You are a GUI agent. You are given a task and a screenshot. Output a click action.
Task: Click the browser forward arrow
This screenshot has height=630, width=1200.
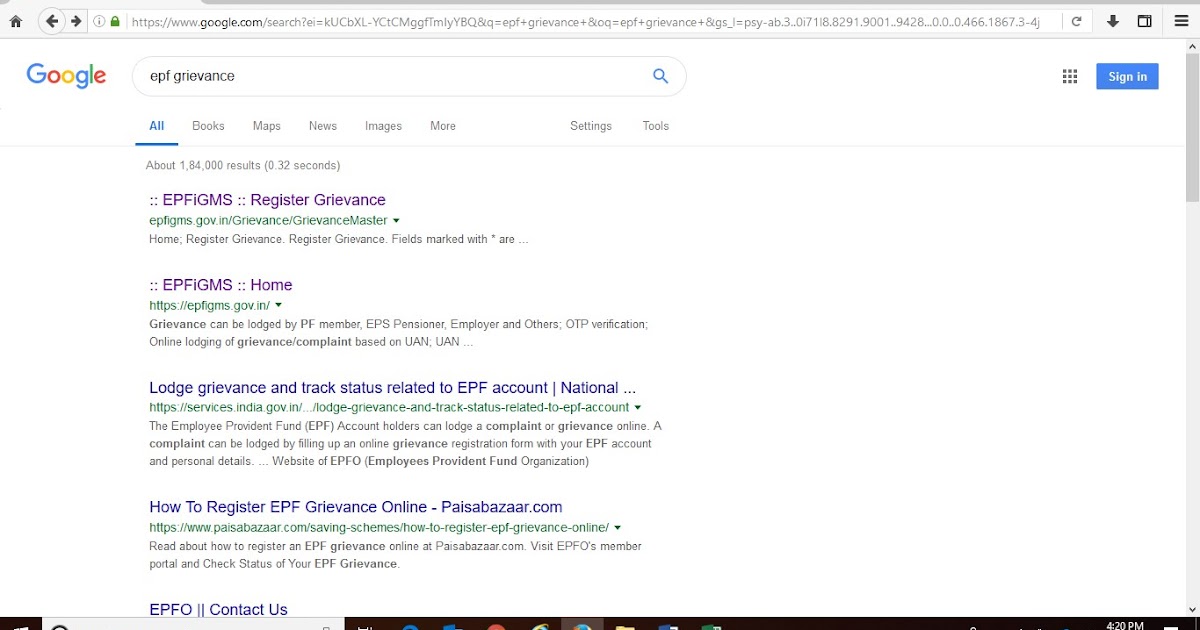tap(76, 21)
